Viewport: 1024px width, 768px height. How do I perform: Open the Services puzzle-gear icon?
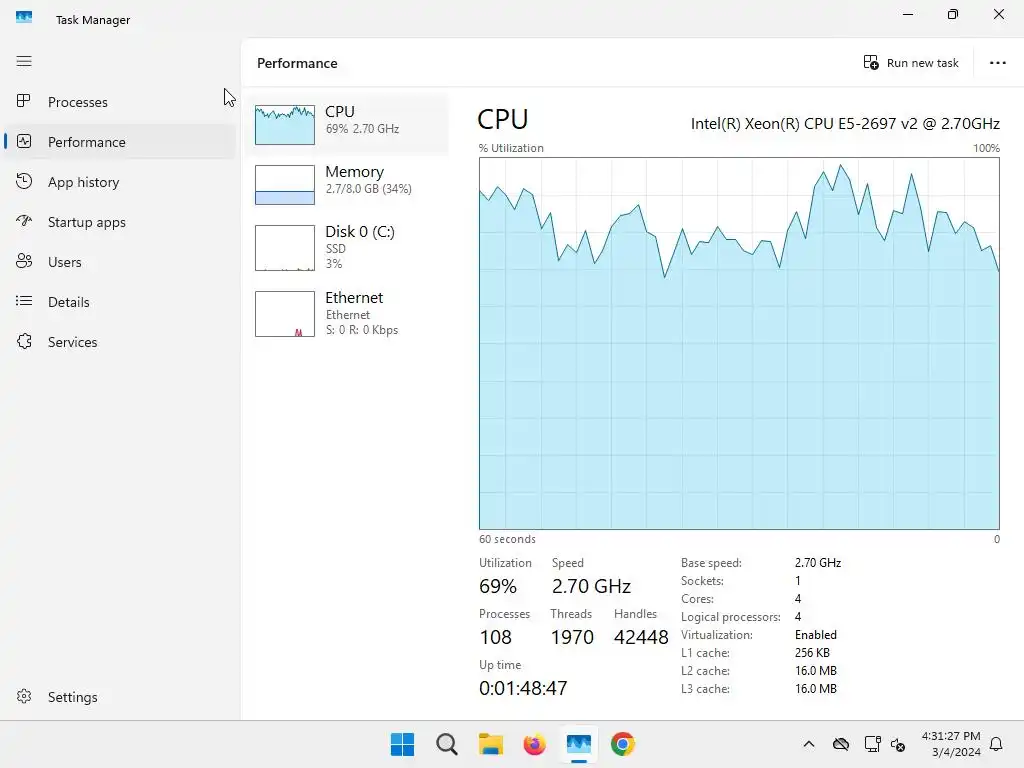point(24,342)
